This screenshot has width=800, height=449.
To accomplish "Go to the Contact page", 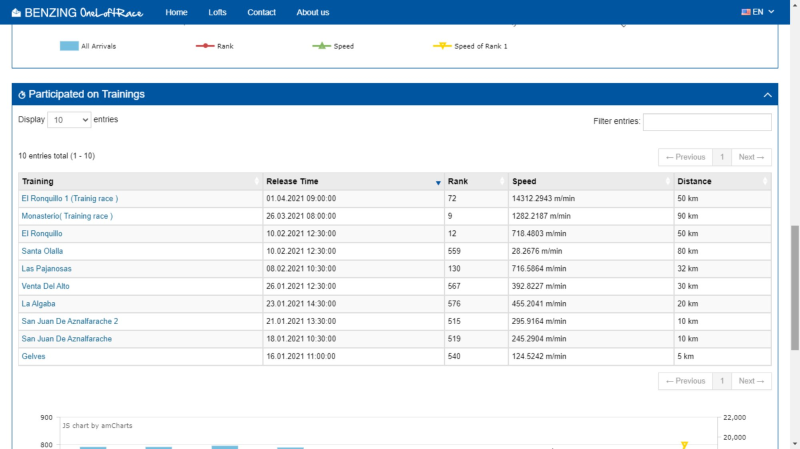I will click(x=261, y=12).
